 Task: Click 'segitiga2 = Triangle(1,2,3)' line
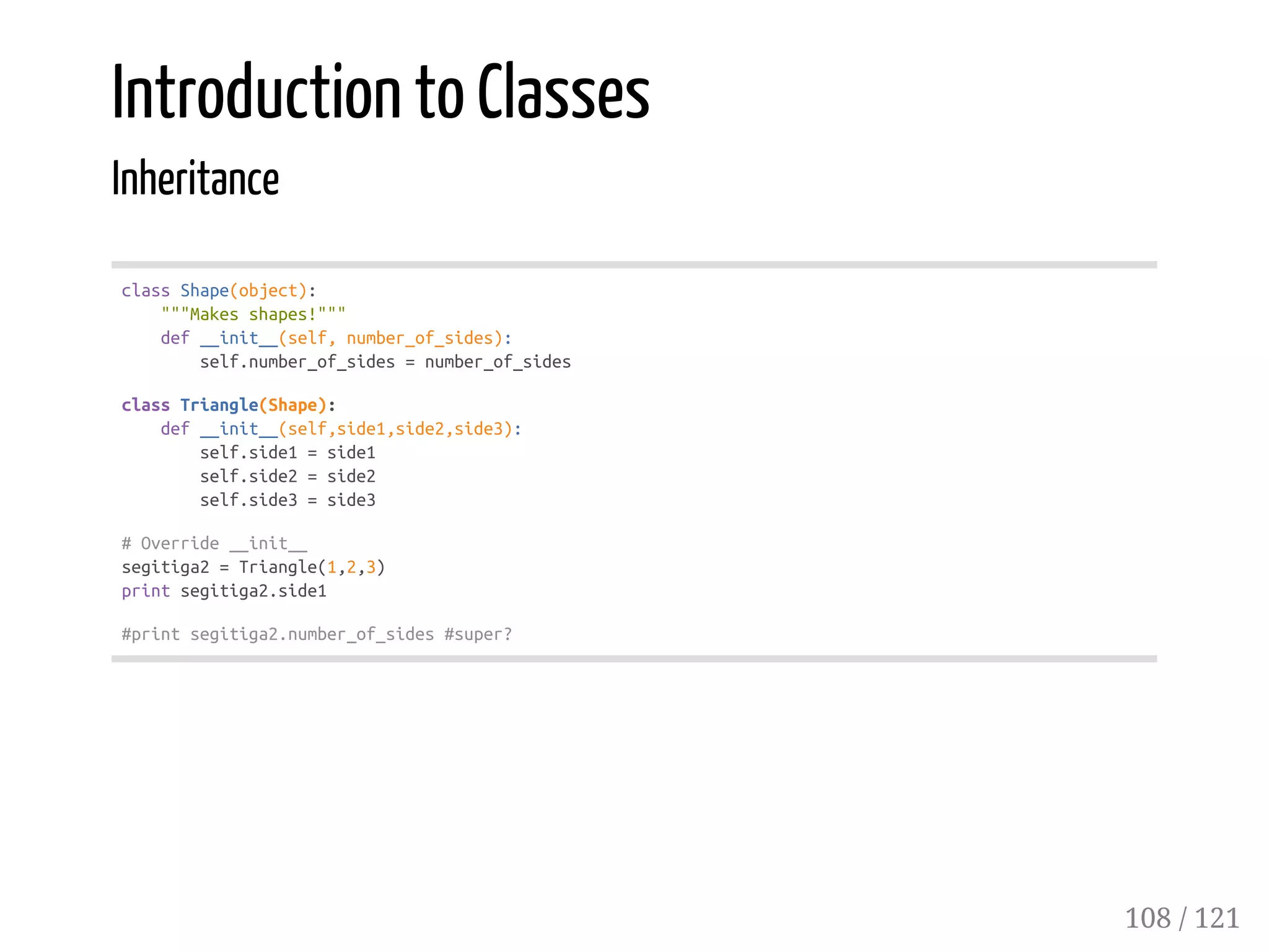pyautogui.click(x=253, y=567)
